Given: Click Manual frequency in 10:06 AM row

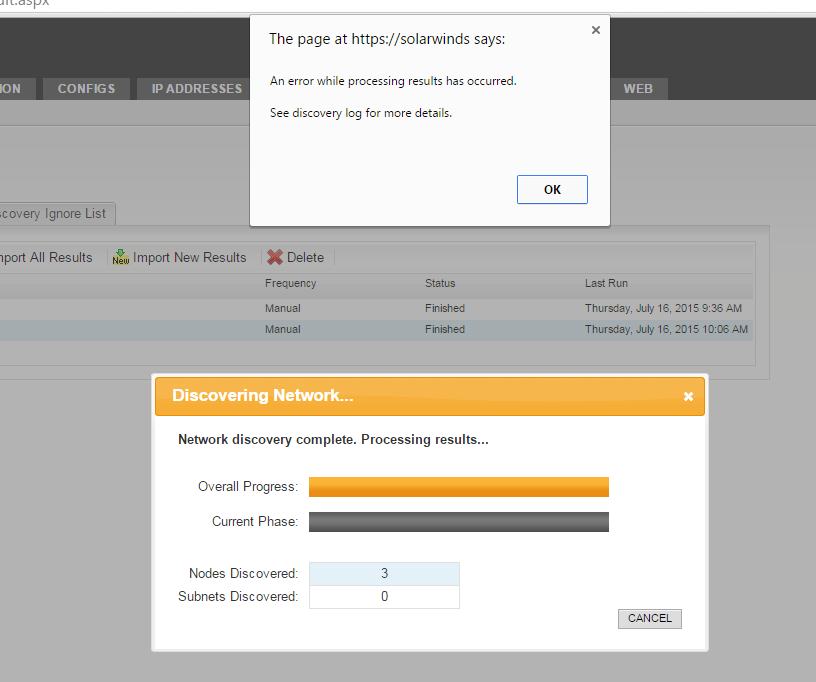Looking at the screenshot, I should tap(283, 329).
